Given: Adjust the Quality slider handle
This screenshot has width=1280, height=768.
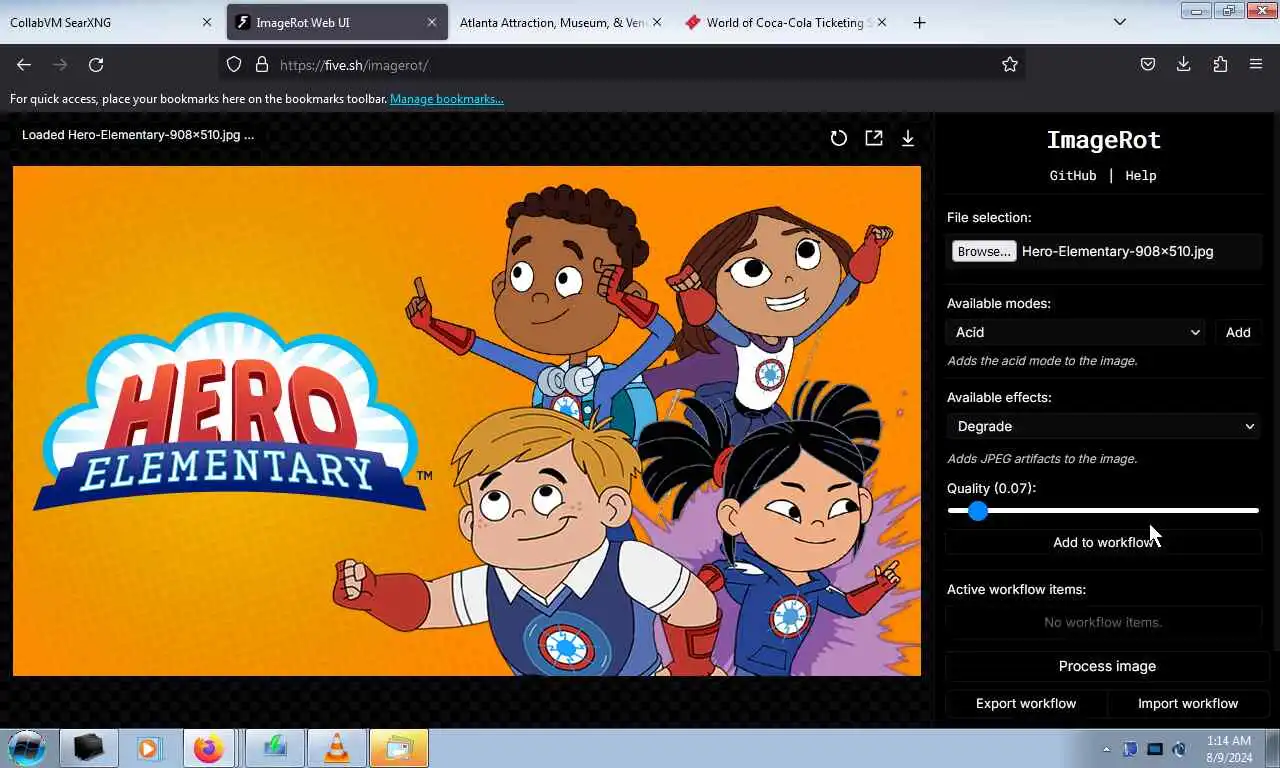Looking at the screenshot, I should click(978, 511).
